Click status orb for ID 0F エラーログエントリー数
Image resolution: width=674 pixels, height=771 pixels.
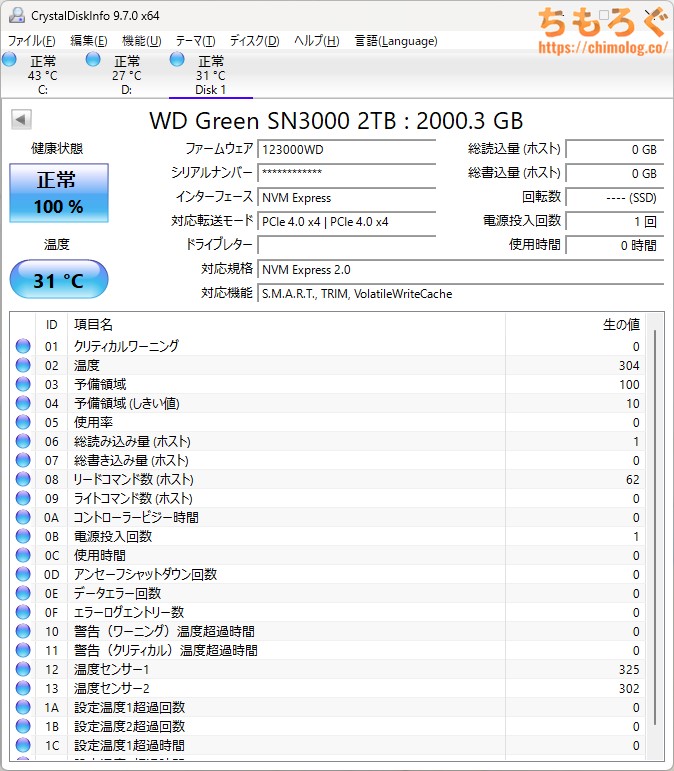(x=23, y=612)
